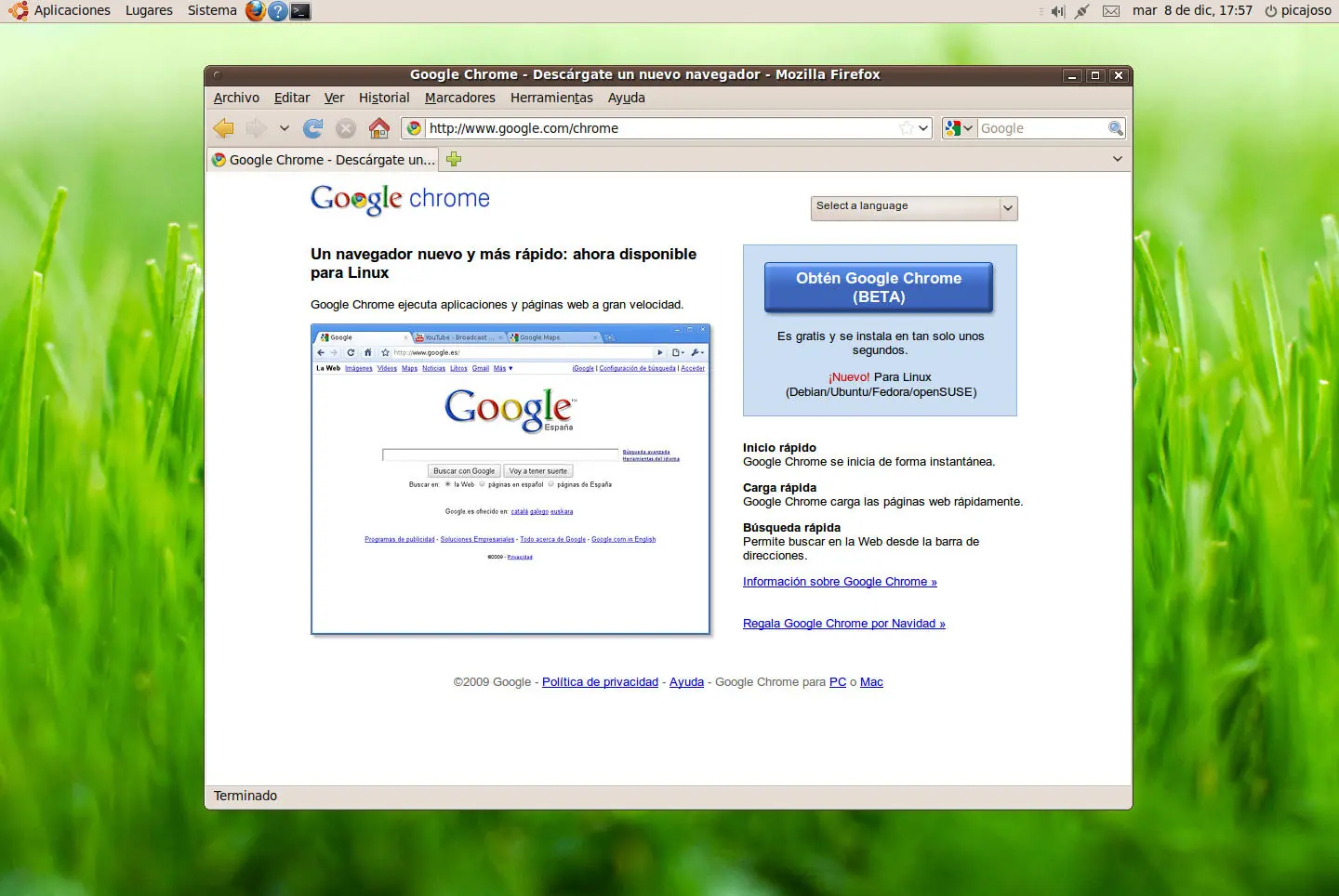Go to the home page icon
The height and width of the screenshot is (896, 1339).
tap(379, 128)
